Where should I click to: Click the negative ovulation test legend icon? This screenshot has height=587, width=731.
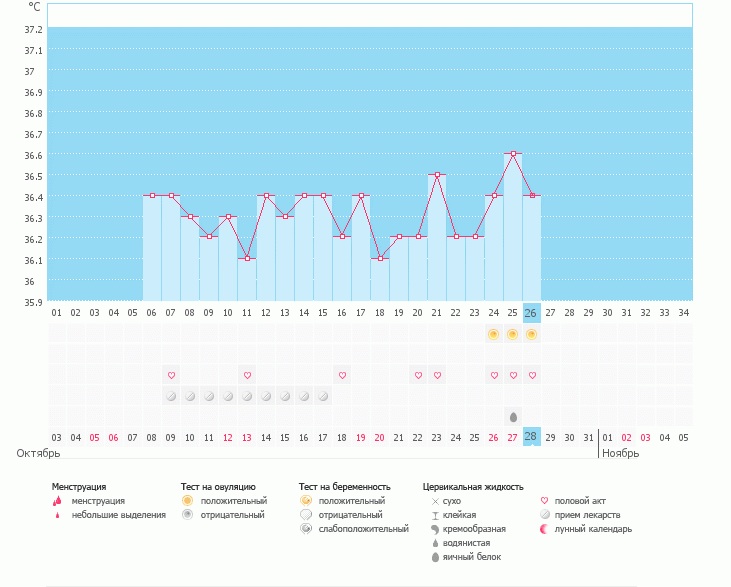(x=187, y=515)
